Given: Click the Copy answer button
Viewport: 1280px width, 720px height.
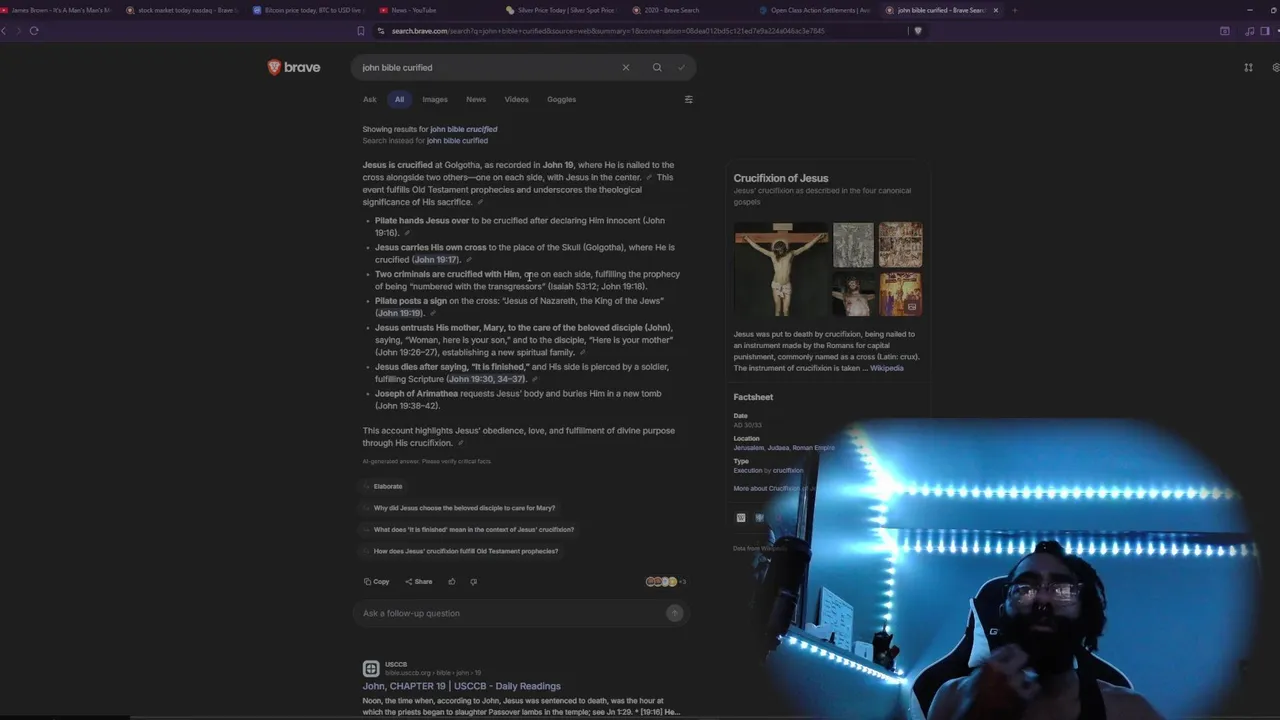Looking at the screenshot, I should 377,581.
